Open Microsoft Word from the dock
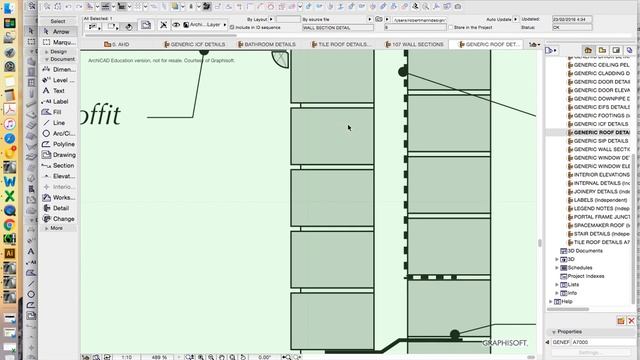 pyautogui.click(x=9, y=182)
